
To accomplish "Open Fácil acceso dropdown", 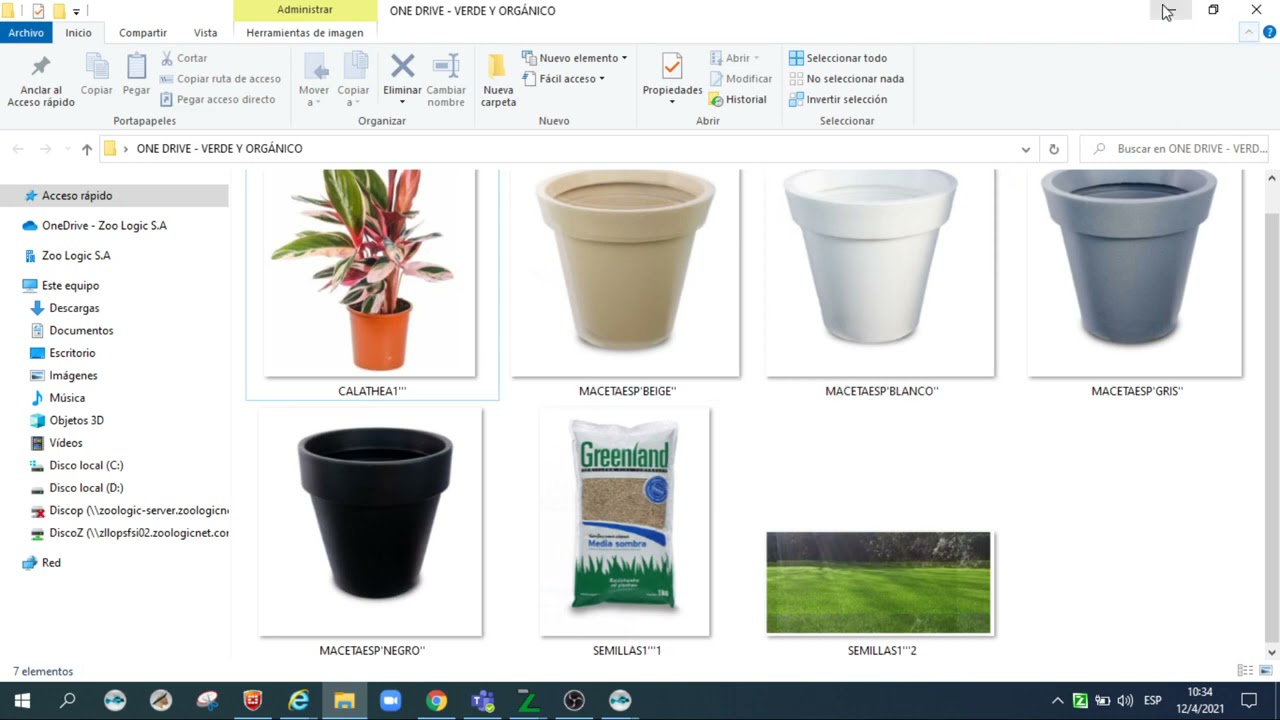I will pos(563,79).
